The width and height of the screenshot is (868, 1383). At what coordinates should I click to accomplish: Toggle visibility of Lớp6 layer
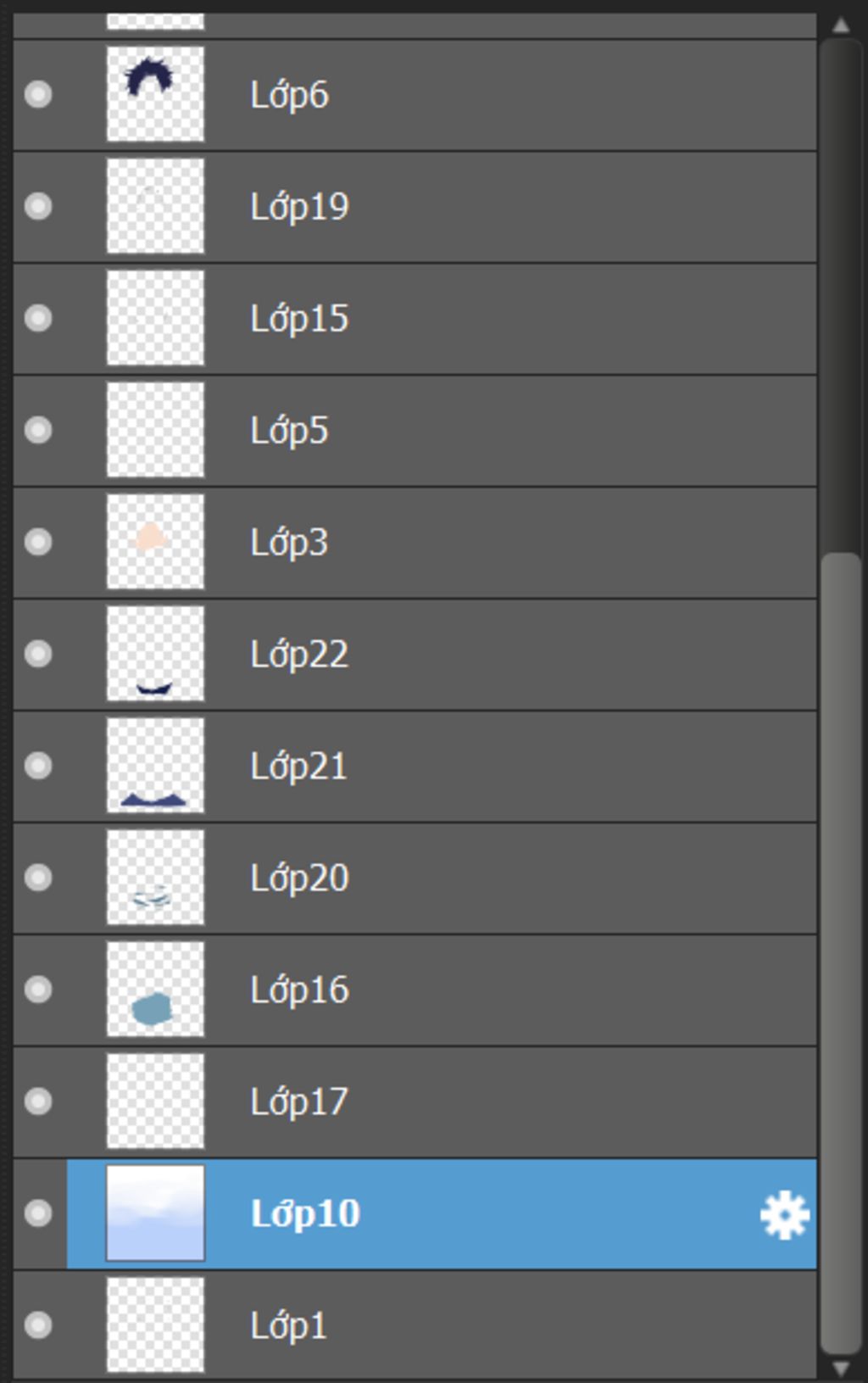[x=38, y=94]
